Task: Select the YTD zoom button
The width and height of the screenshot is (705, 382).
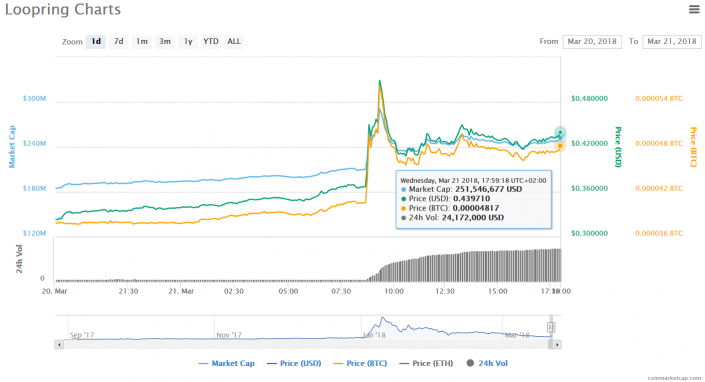Action: [x=211, y=41]
